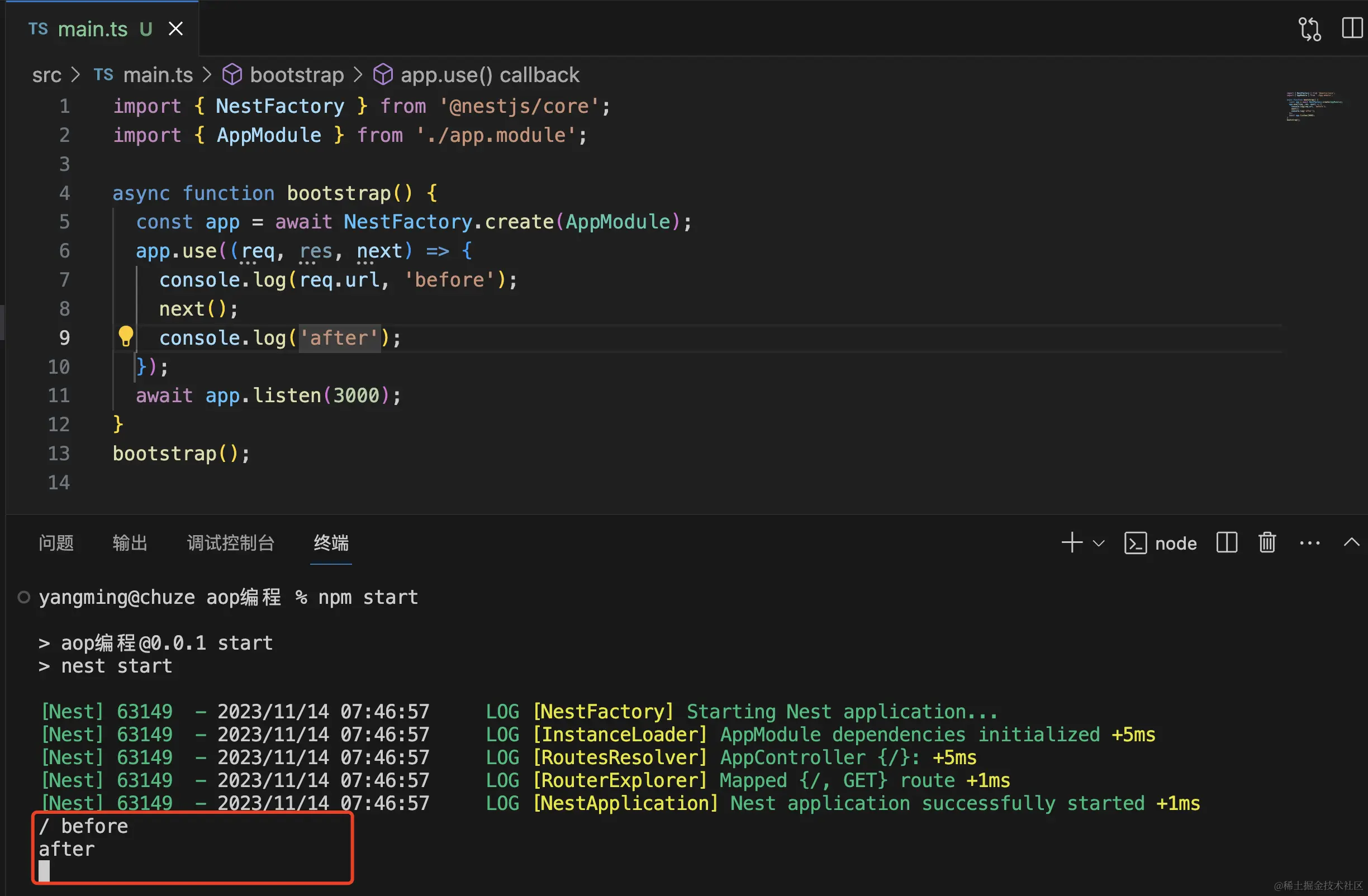Image resolution: width=1368 pixels, height=896 pixels.
Task: Open source control changes icon
Action: 1309,28
